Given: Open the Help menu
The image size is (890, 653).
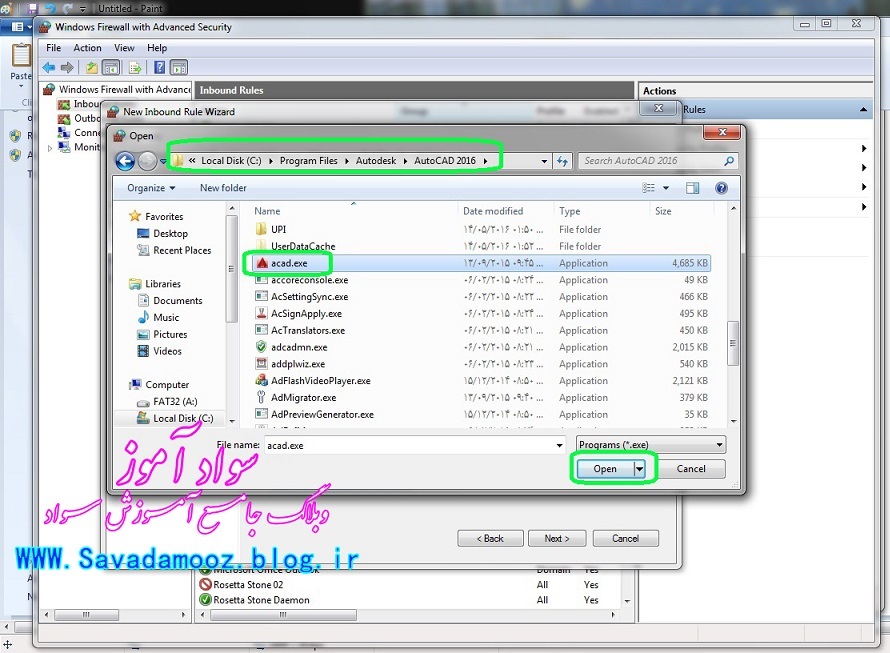Looking at the screenshot, I should tap(157, 48).
